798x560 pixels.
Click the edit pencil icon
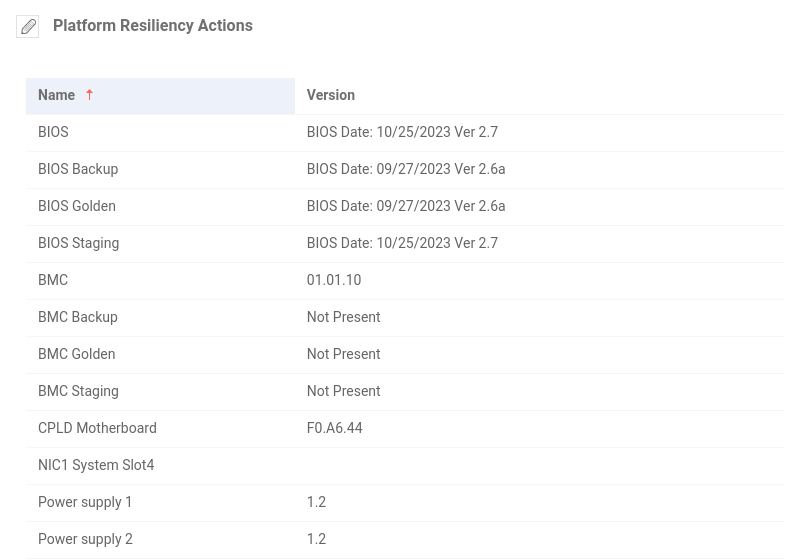click(28, 27)
